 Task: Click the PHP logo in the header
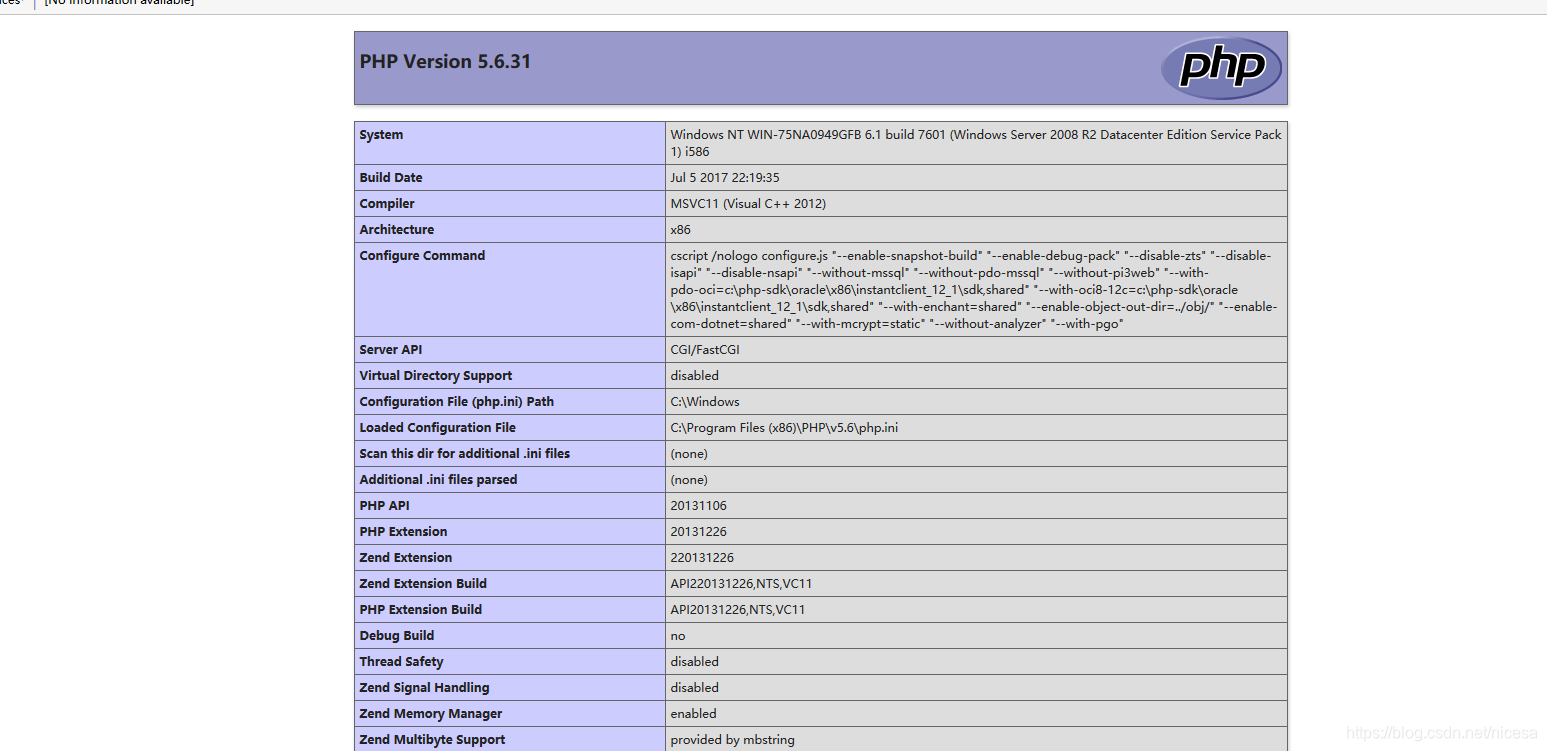(x=1221, y=68)
